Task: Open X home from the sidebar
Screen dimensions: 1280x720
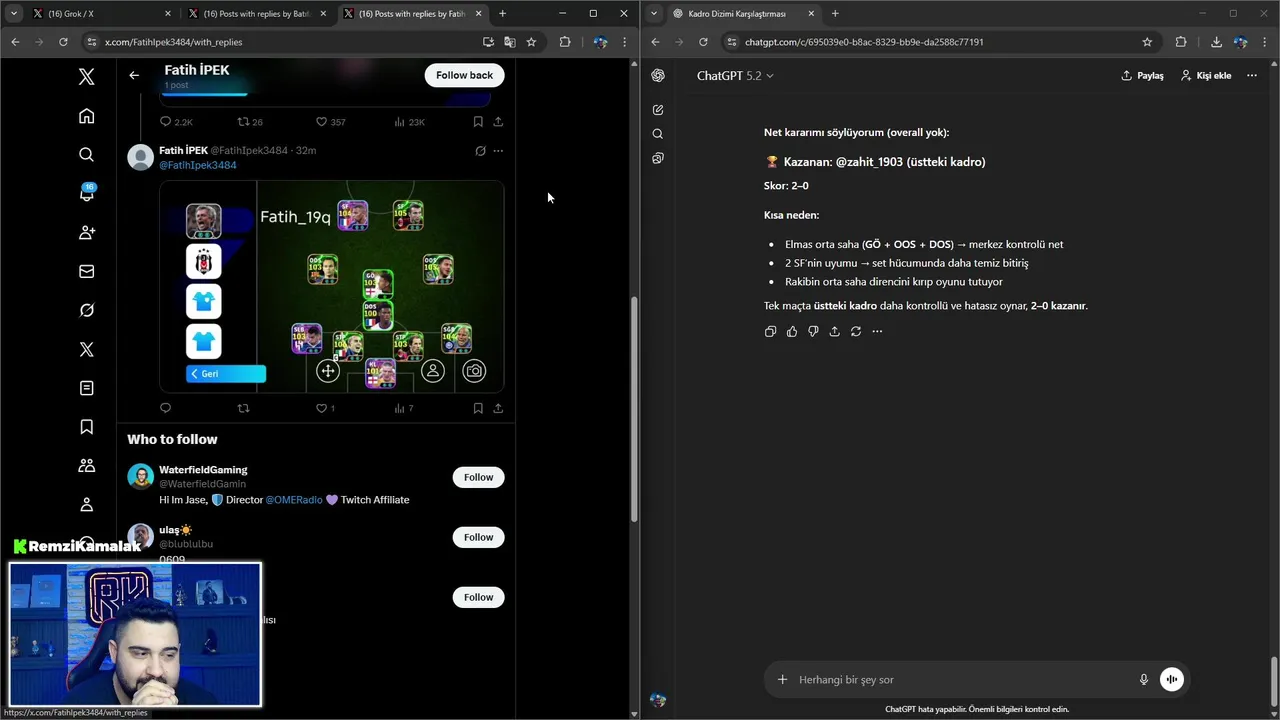Action: 87,116
